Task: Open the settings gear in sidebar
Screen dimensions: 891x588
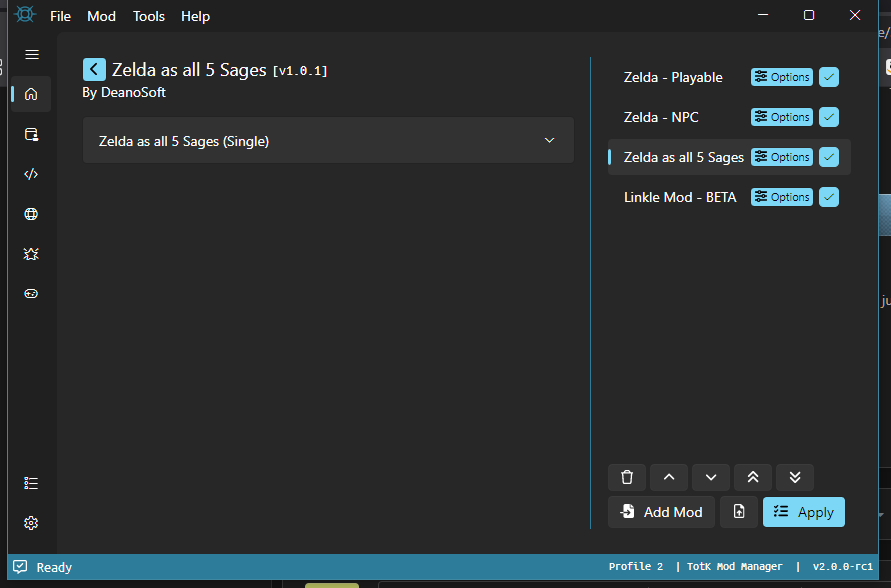Action: (x=31, y=523)
